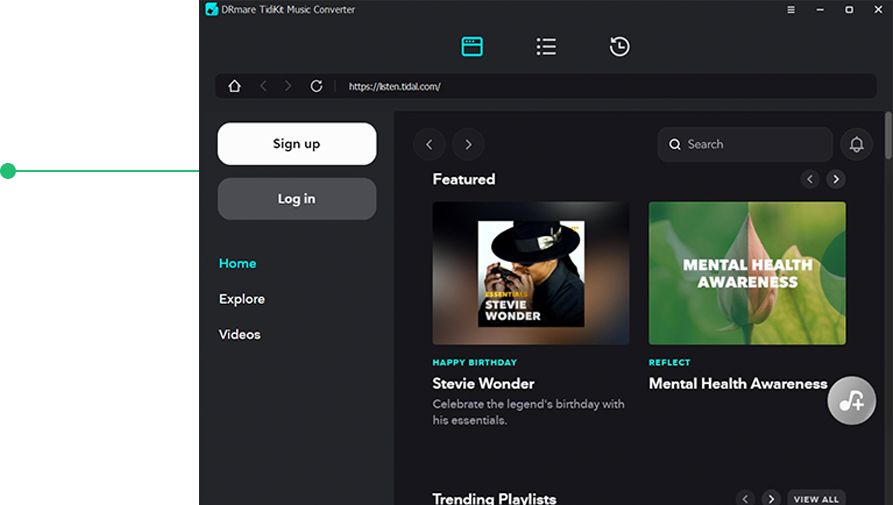Go back with the browser back arrow
Screen dimensions: 893x505
tap(263, 86)
